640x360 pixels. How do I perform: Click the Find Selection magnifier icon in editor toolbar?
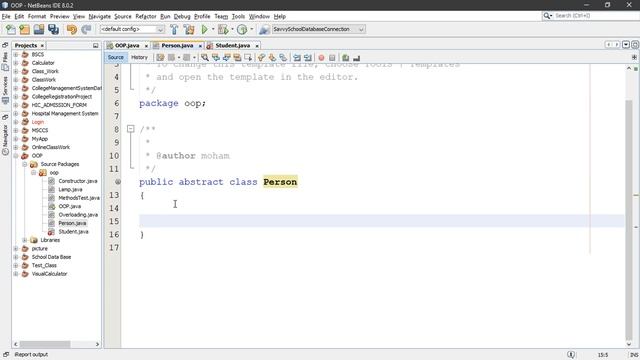pos(205,58)
